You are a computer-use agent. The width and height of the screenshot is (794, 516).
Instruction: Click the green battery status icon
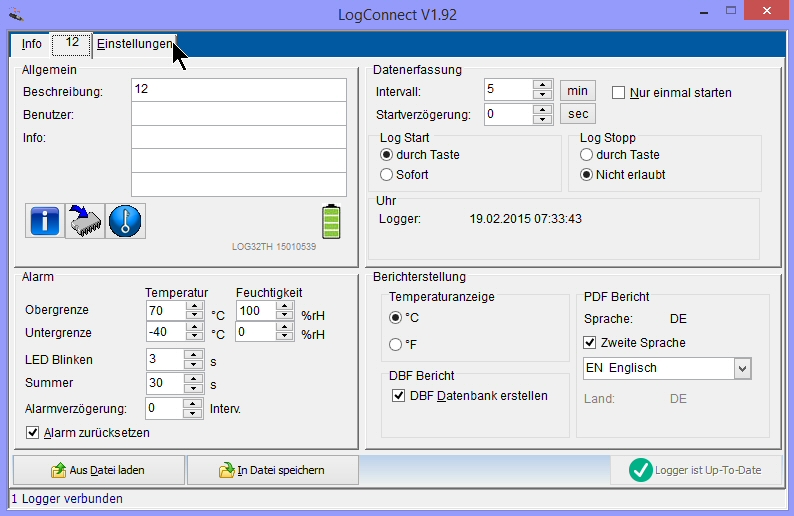point(331,222)
